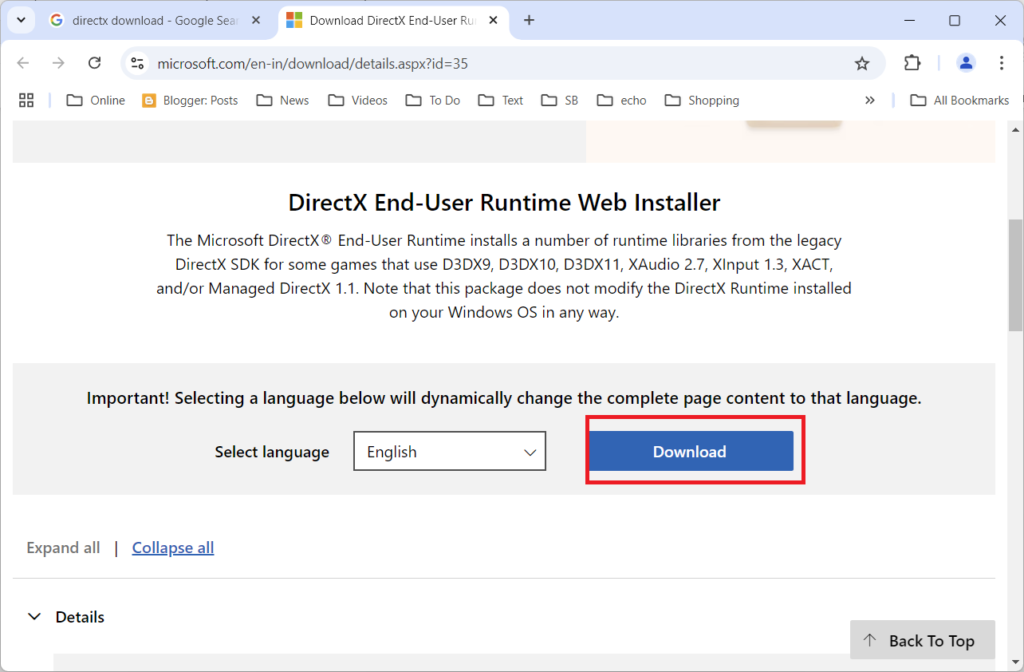The width and height of the screenshot is (1024, 672).
Task: Open the tab search chevron button
Action: pos(21,20)
